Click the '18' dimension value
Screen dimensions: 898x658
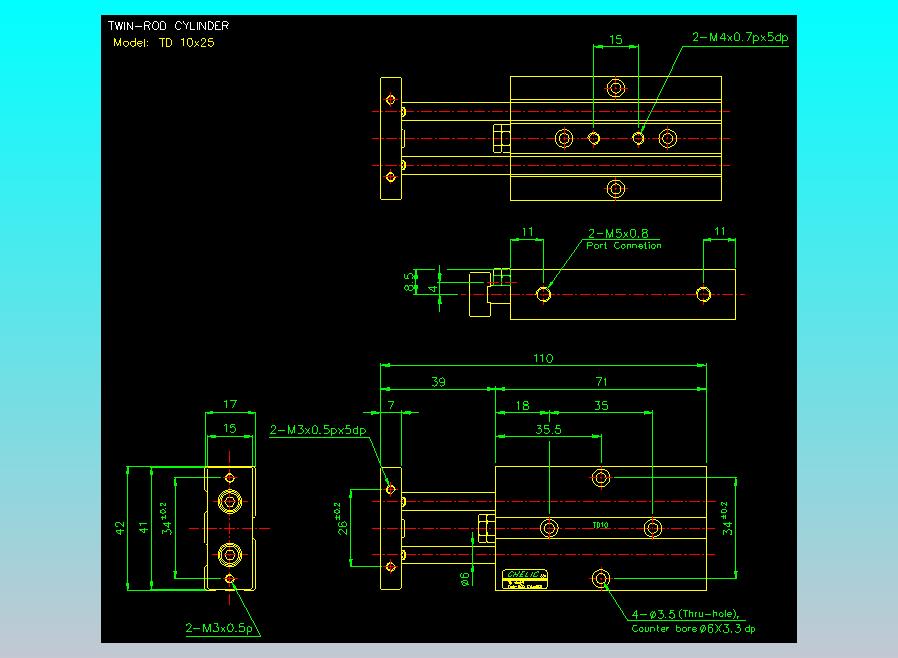tap(522, 405)
